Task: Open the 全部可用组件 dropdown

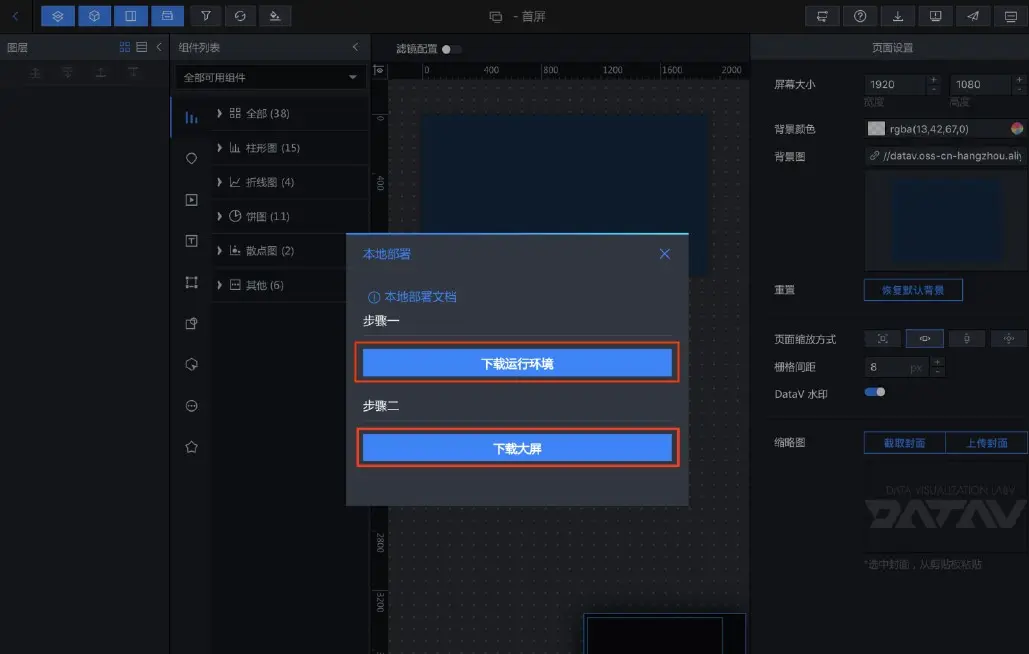Action: tap(270, 77)
